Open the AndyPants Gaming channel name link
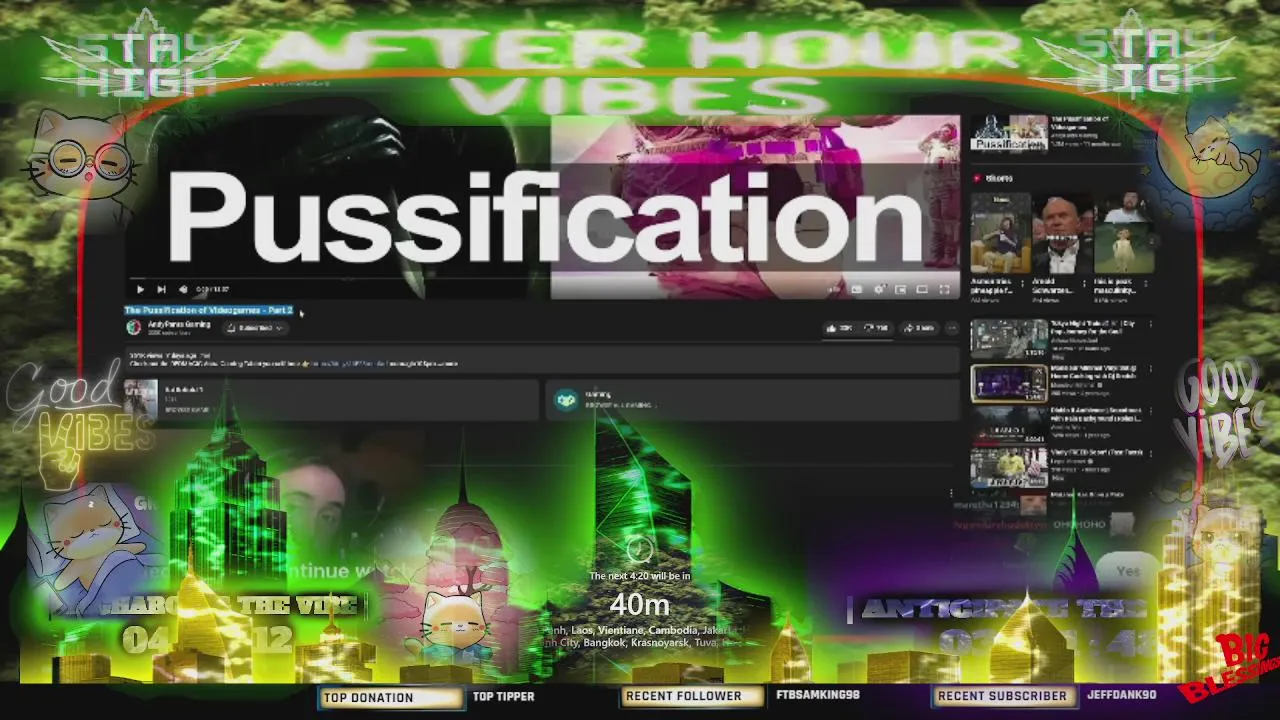1280x720 pixels. tap(179, 324)
